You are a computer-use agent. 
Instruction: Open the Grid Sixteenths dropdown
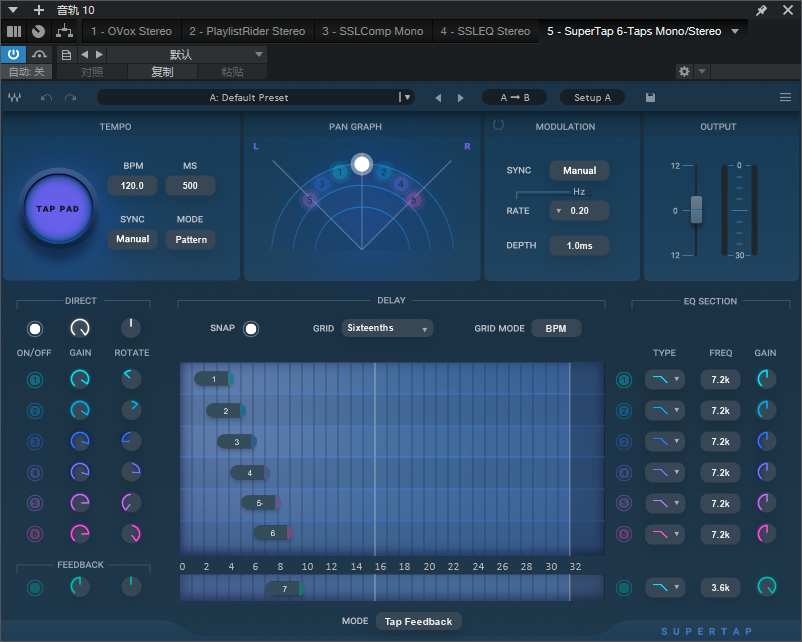click(387, 328)
